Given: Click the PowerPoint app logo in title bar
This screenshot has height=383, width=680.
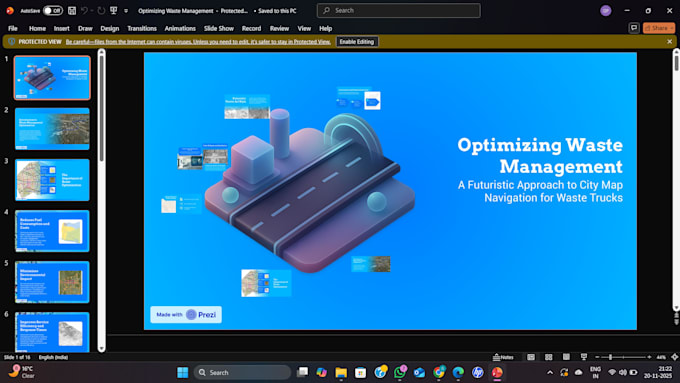Looking at the screenshot, I should pyautogui.click(x=10, y=10).
